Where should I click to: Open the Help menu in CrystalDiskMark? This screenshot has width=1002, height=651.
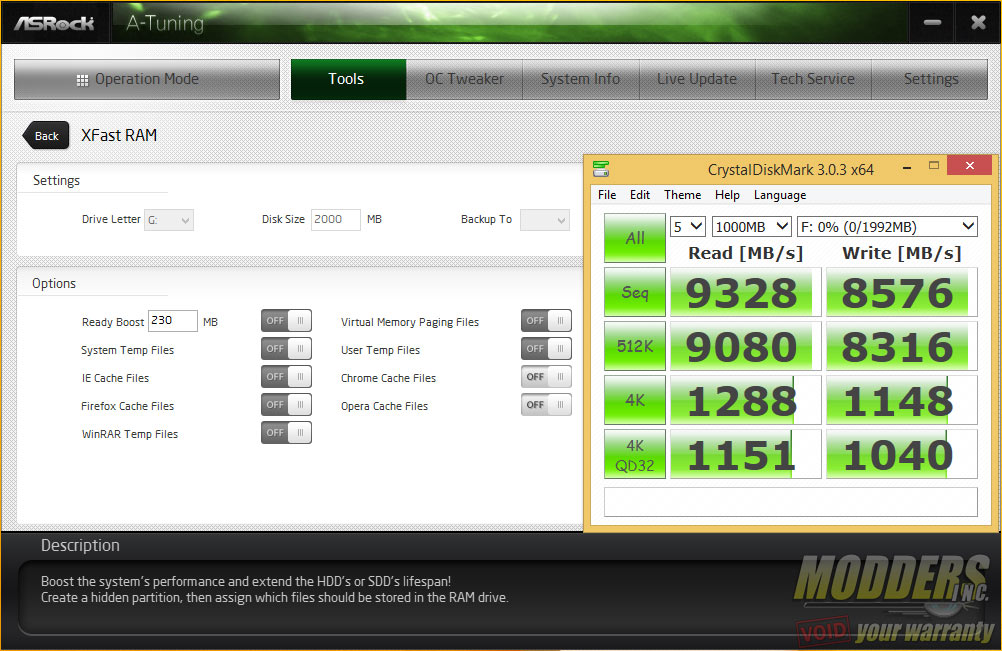pos(727,195)
